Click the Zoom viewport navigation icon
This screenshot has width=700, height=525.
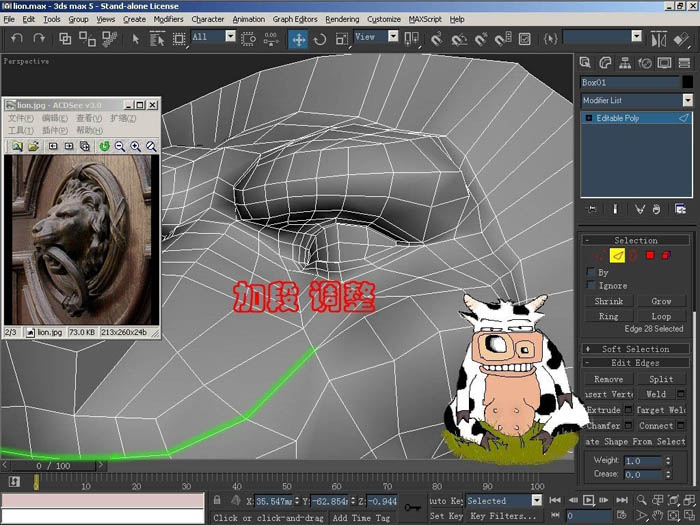pyautogui.click(x=641, y=500)
